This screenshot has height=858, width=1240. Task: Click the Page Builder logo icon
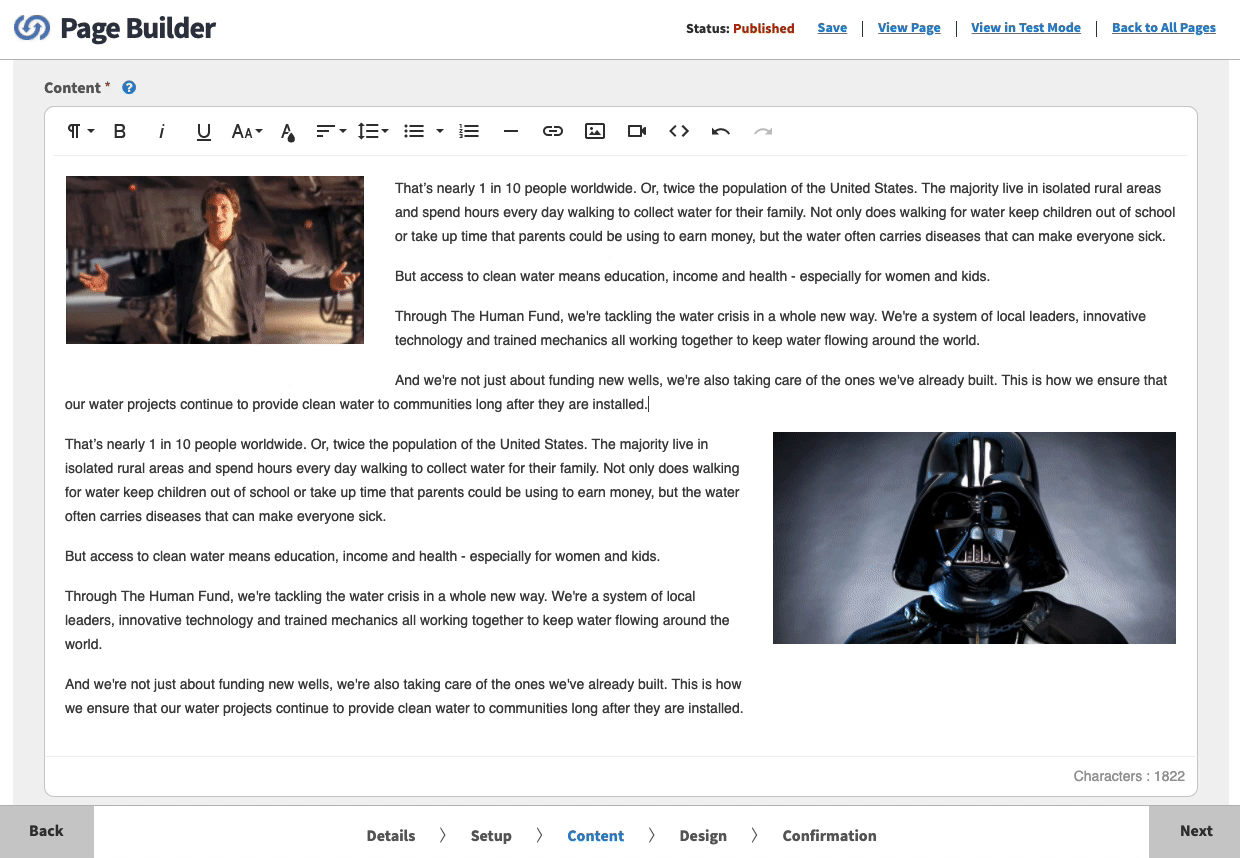click(x=32, y=28)
